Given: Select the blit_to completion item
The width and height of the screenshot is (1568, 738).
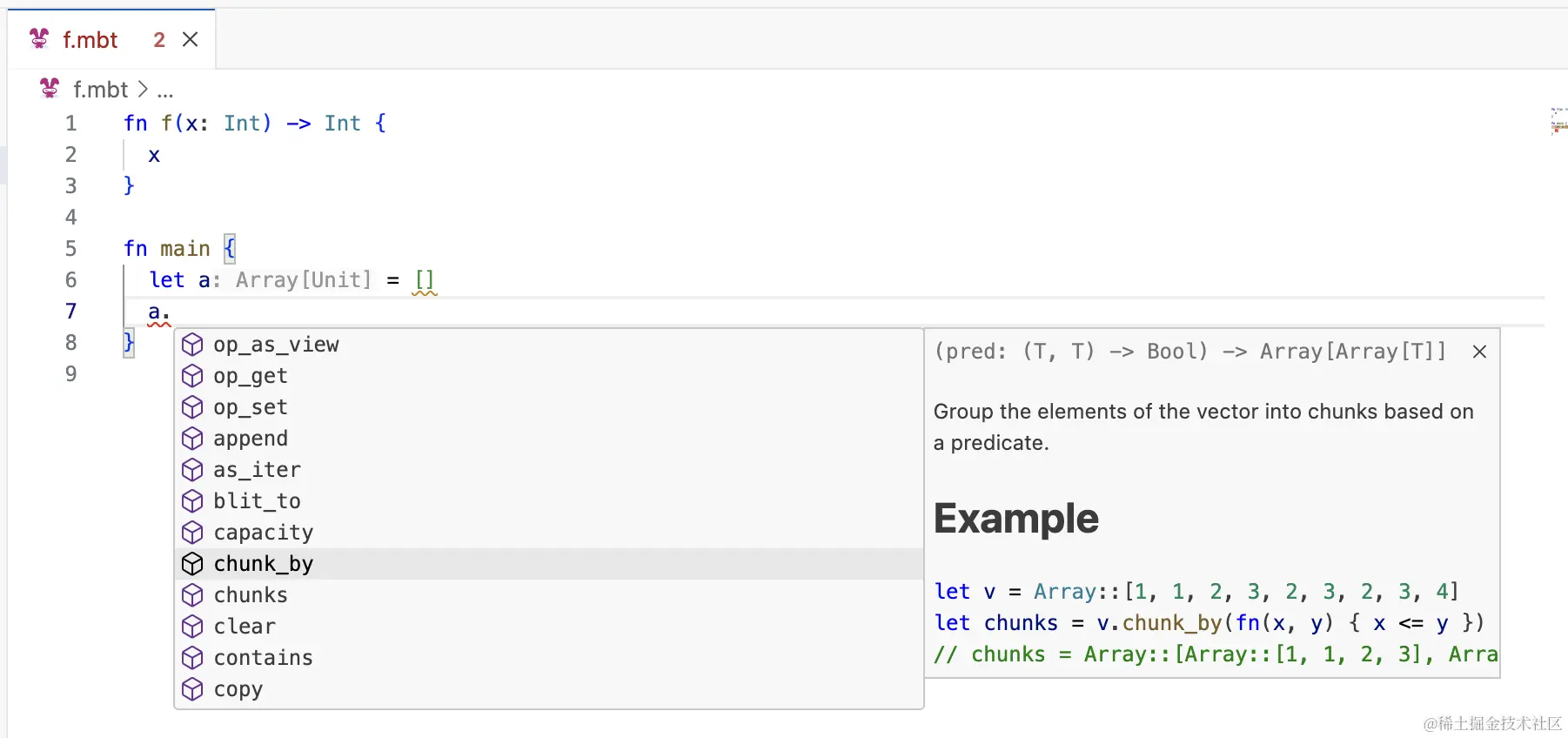Looking at the screenshot, I should pyautogui.click(x=257, y=501).
